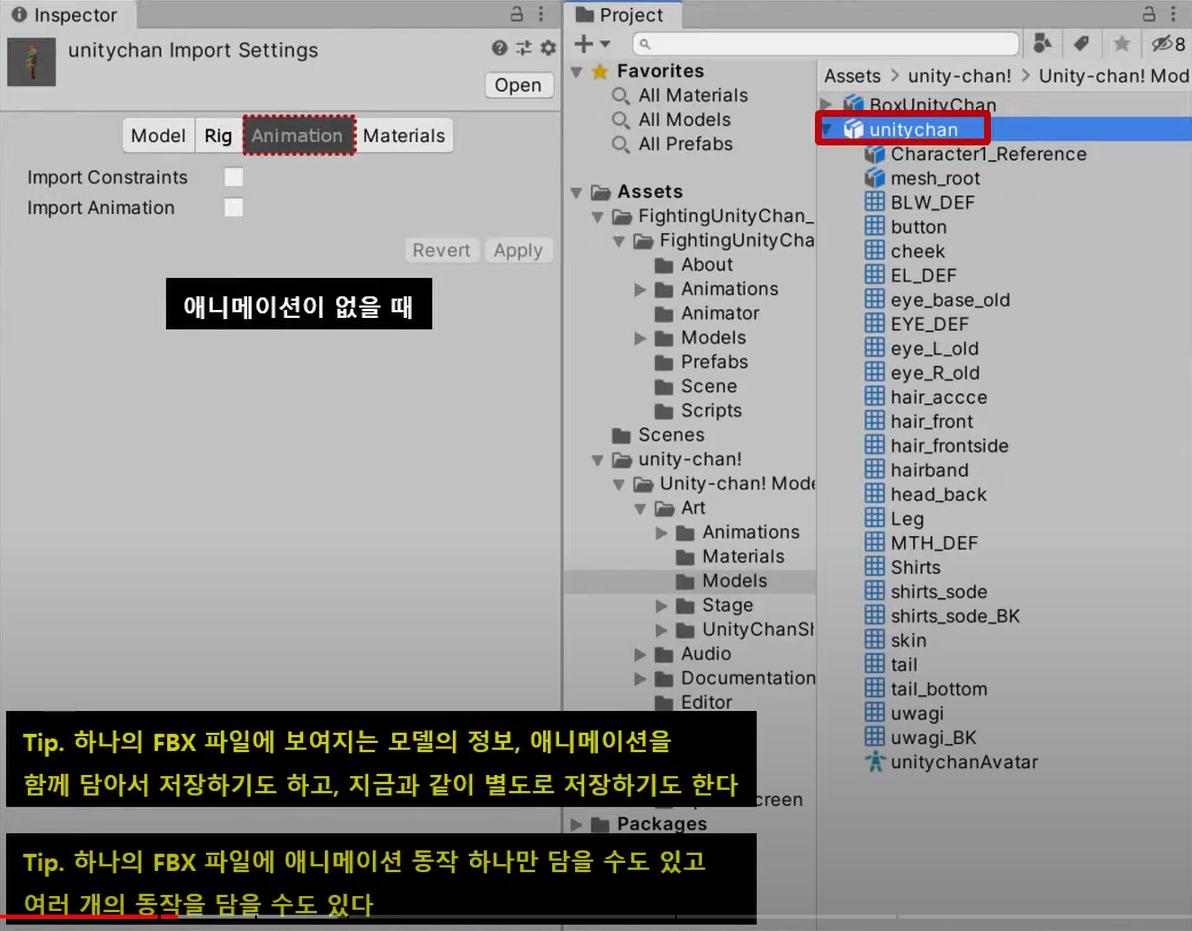The image size is (1192, 931).
Task: Select tail_bottom mesh icon
Action: pos(875,689)
